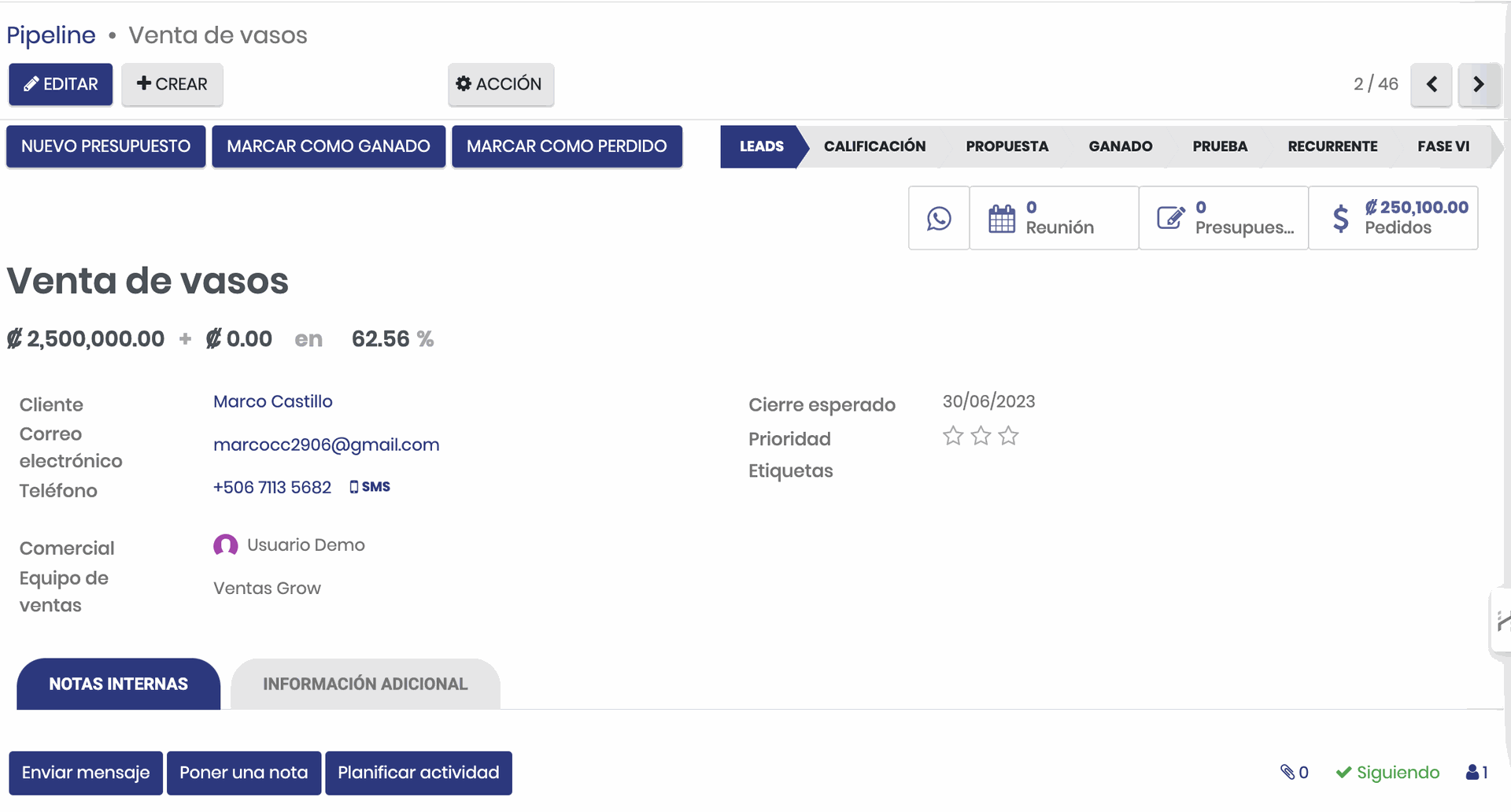Viewport: 1511px width, 812px height.
Task: Open the Pedidos dollar stat button
Action: tap(1393, 218)
